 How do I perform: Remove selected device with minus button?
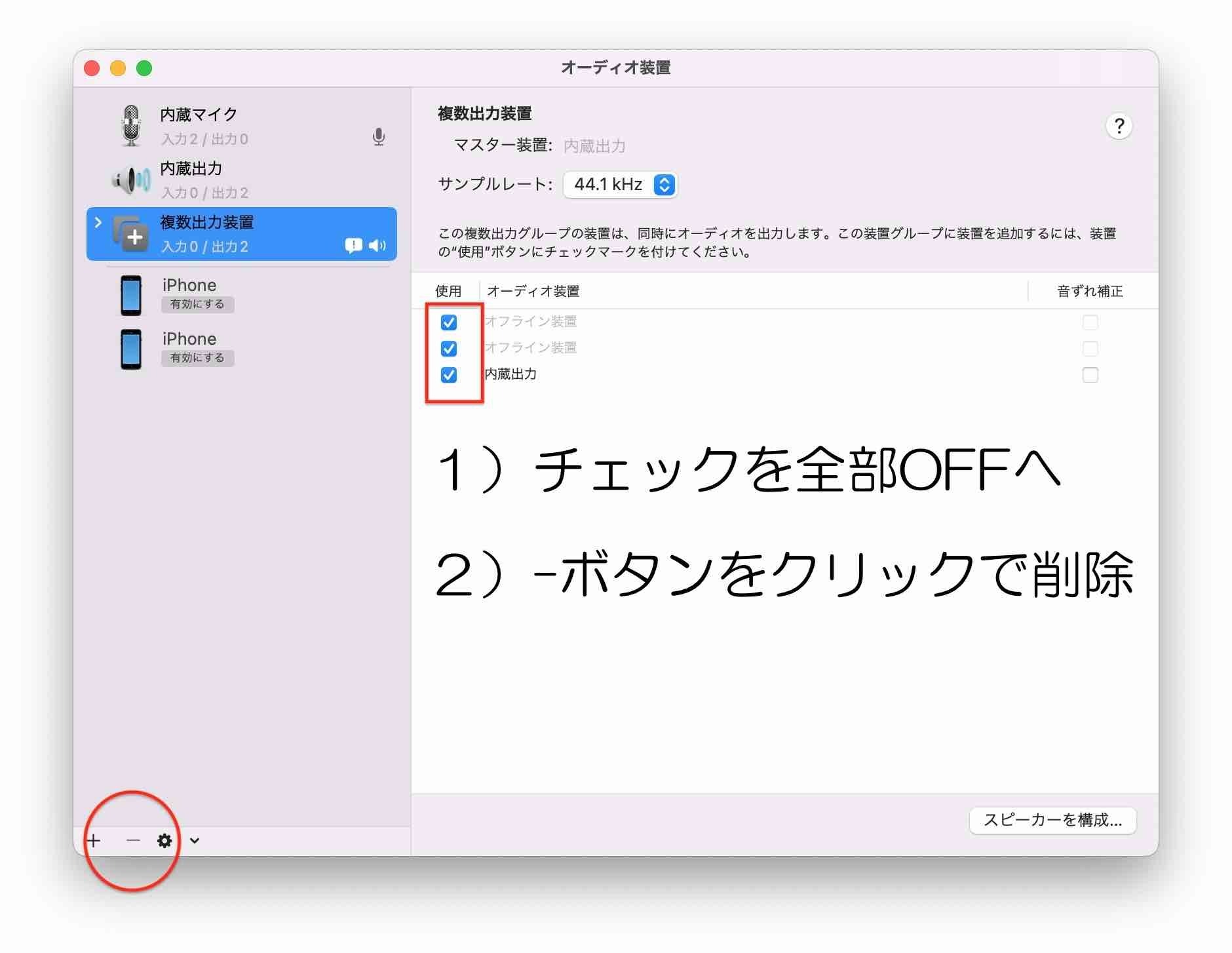pyautogui.click(x=133, y=840)
